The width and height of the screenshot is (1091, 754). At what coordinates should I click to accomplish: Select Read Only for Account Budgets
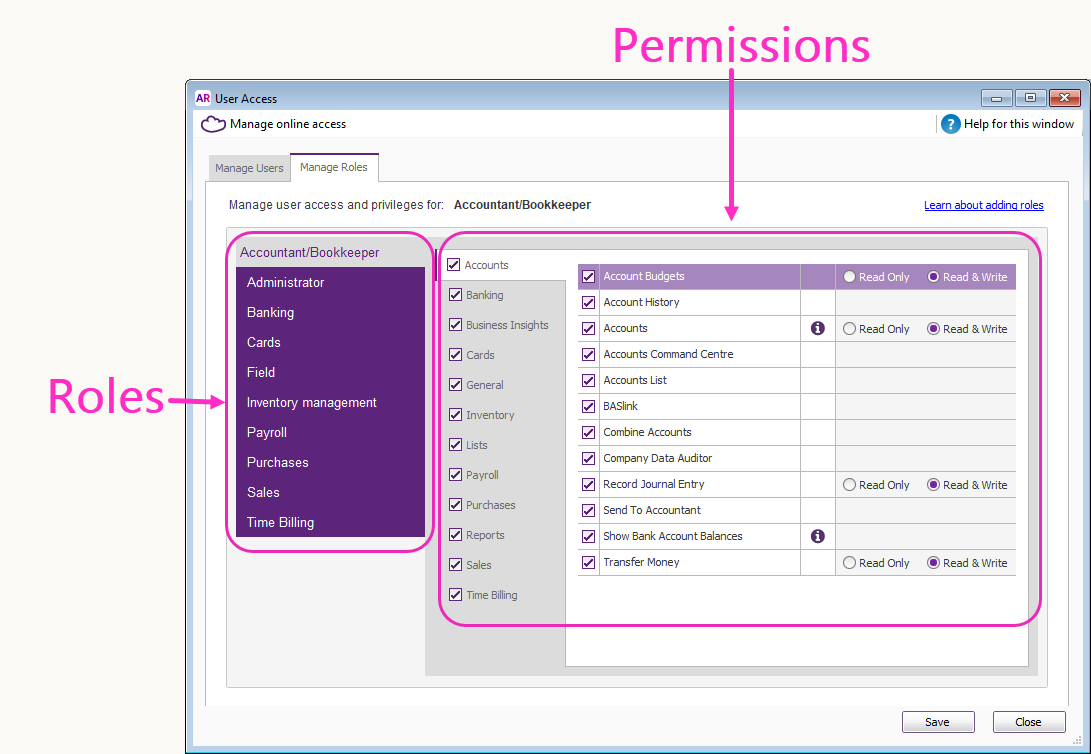(850, 277)
